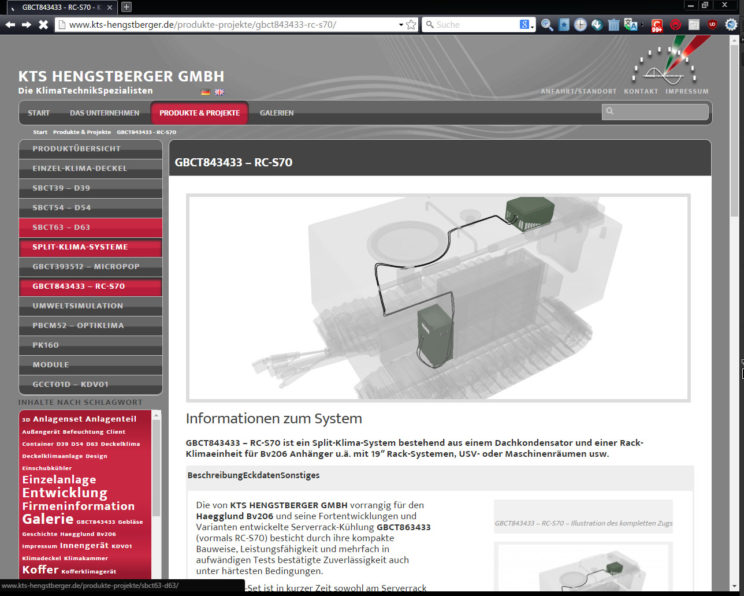Select PBCM52 – Optiklima sidebar item
Image resolution: width=744 pixels, height=596 pixels.
point(90,326)
